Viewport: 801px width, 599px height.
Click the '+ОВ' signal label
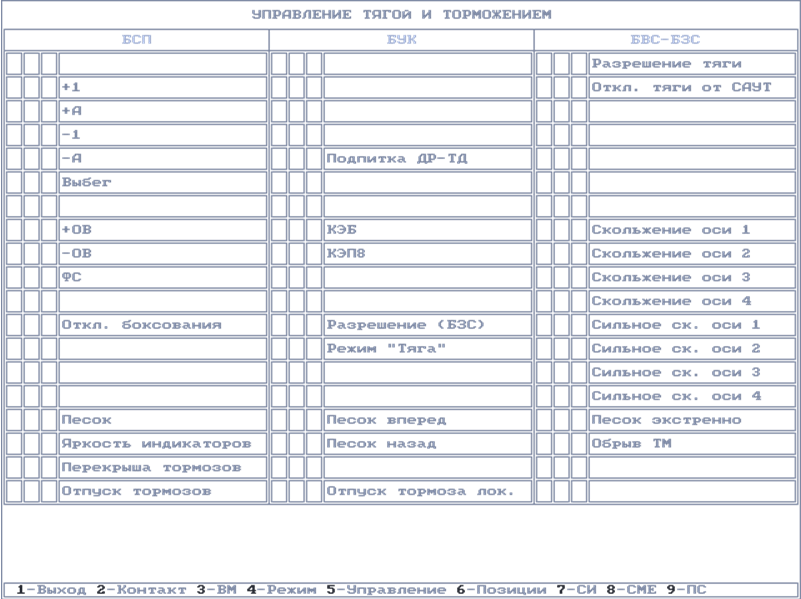pyautogui.click(x=76, y=230)
